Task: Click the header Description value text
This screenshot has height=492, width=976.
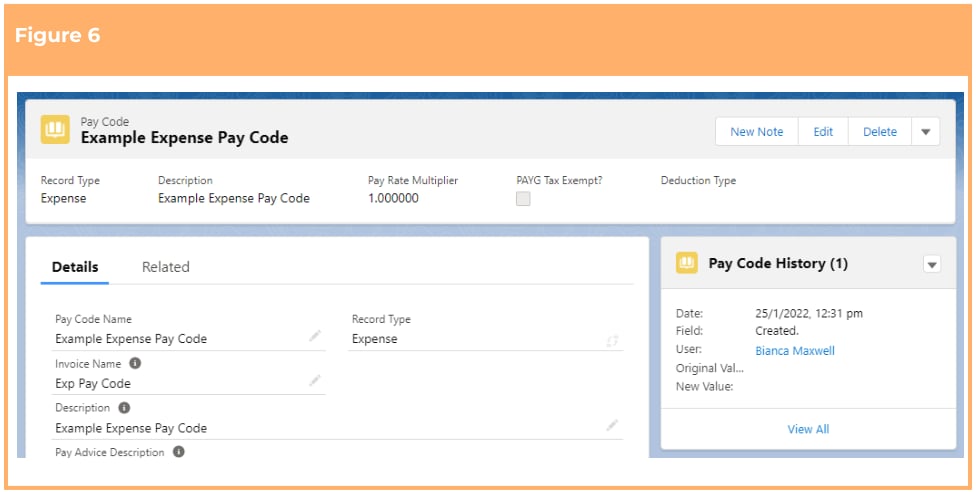Action: 233,199
